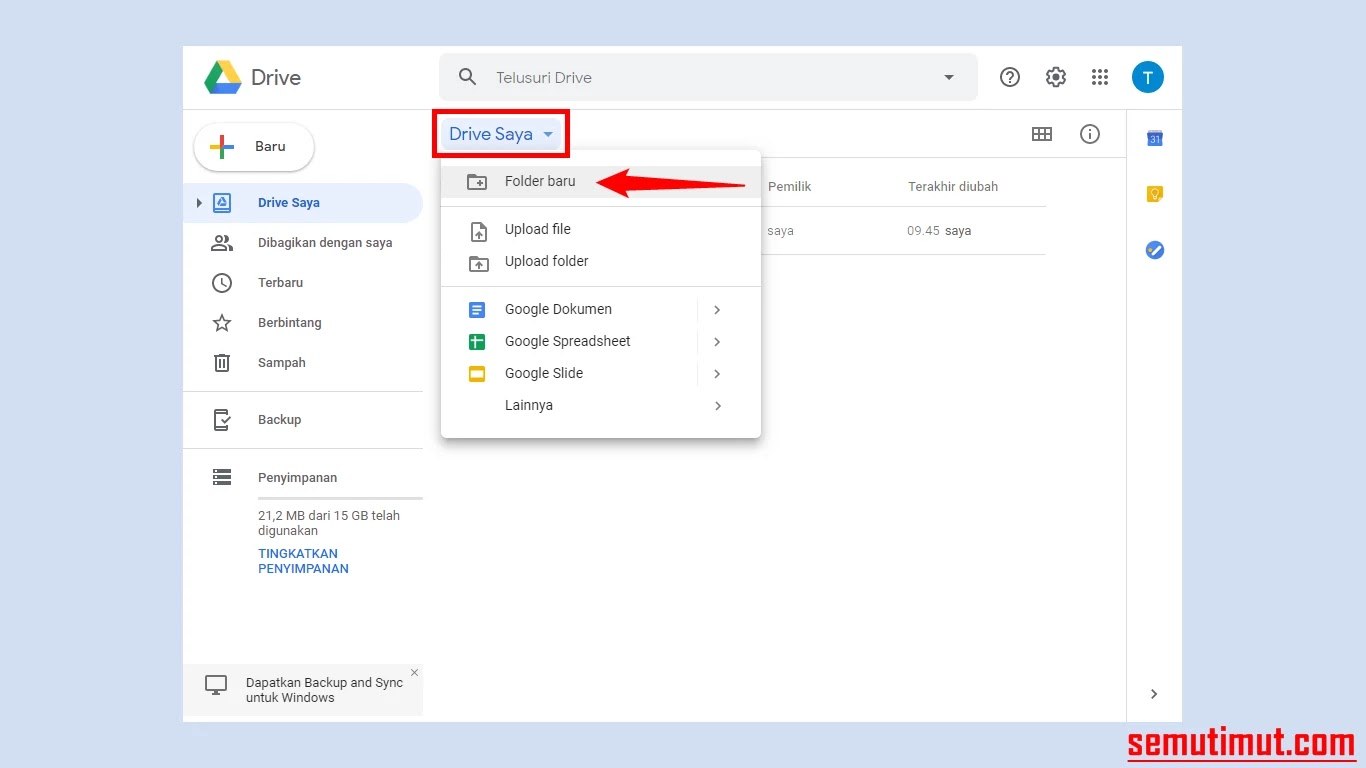
Task: Show details info icon
Action: (1090, 134)
